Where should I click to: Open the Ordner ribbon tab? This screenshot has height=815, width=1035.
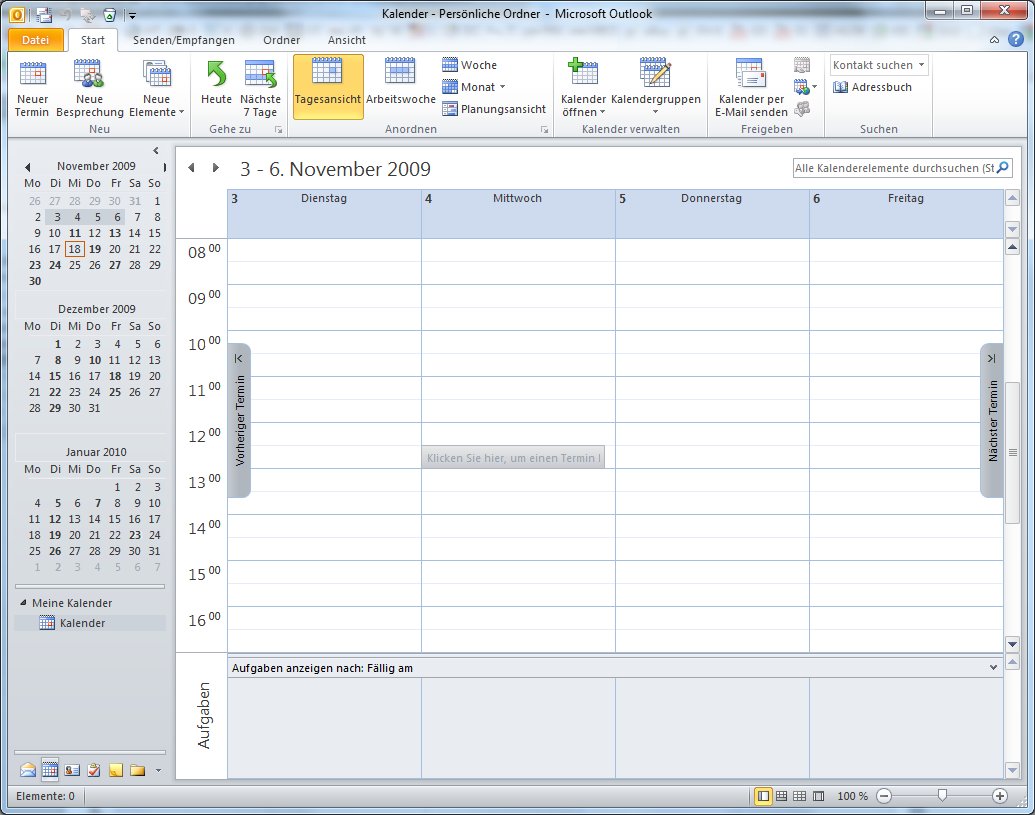pos(281,40)
